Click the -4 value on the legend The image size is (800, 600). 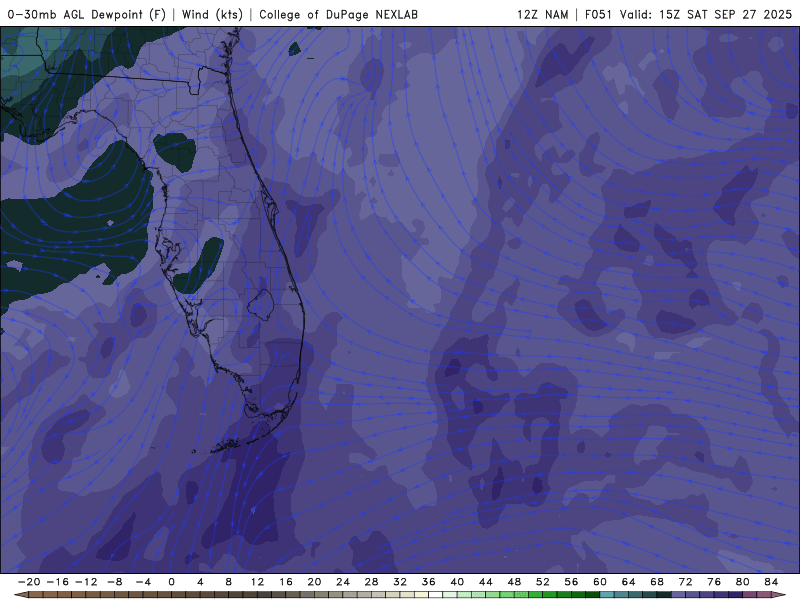pos(143,582)
